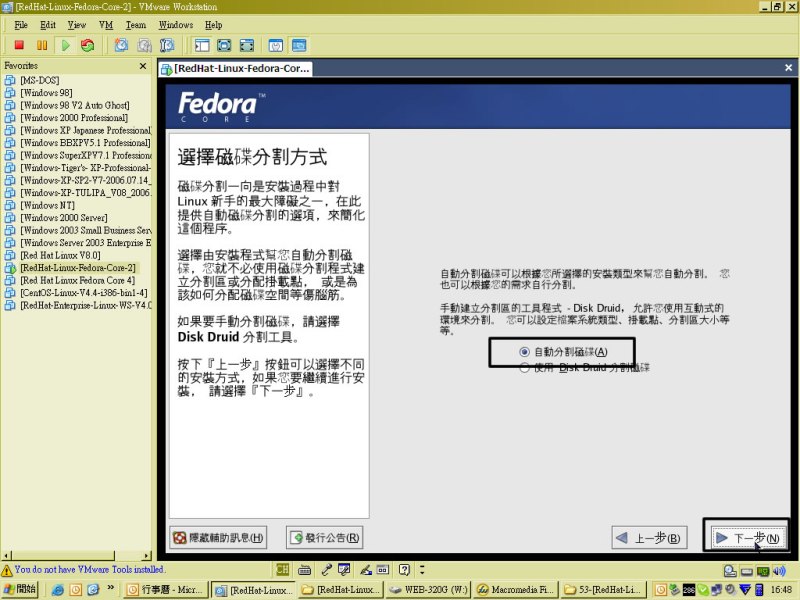Select [Windows 2003 Small Business Server] favorite

pyautogui.click(x=85, y=230)
